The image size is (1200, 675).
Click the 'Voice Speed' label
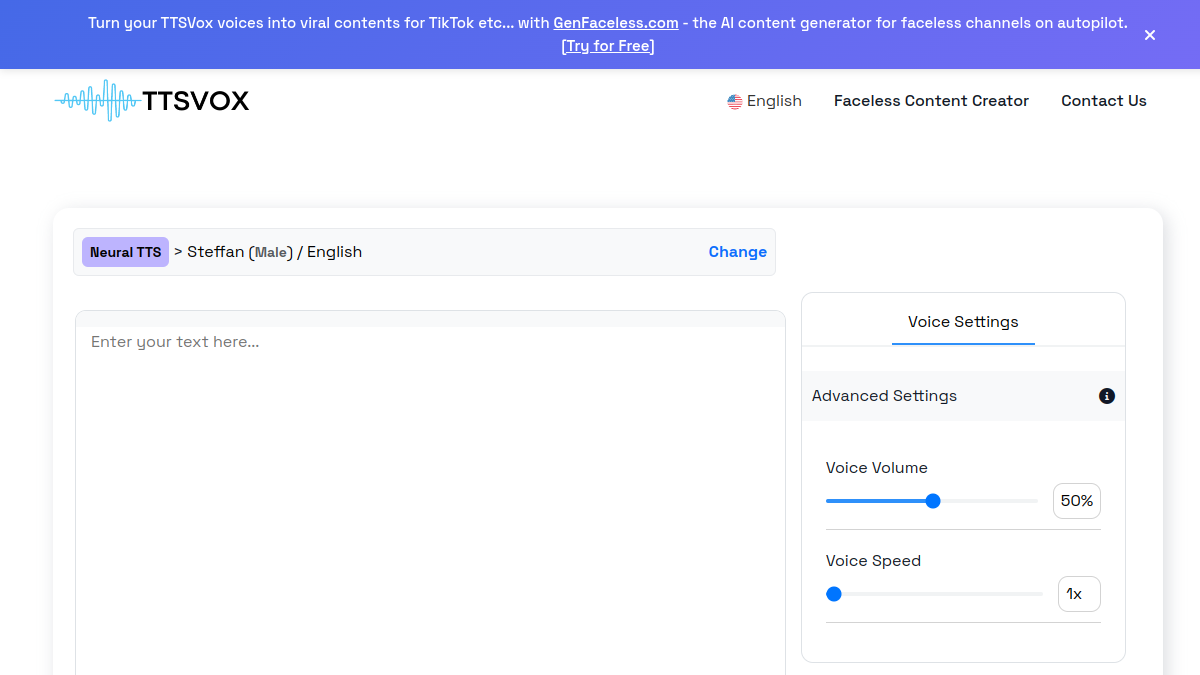pos(873,561)
